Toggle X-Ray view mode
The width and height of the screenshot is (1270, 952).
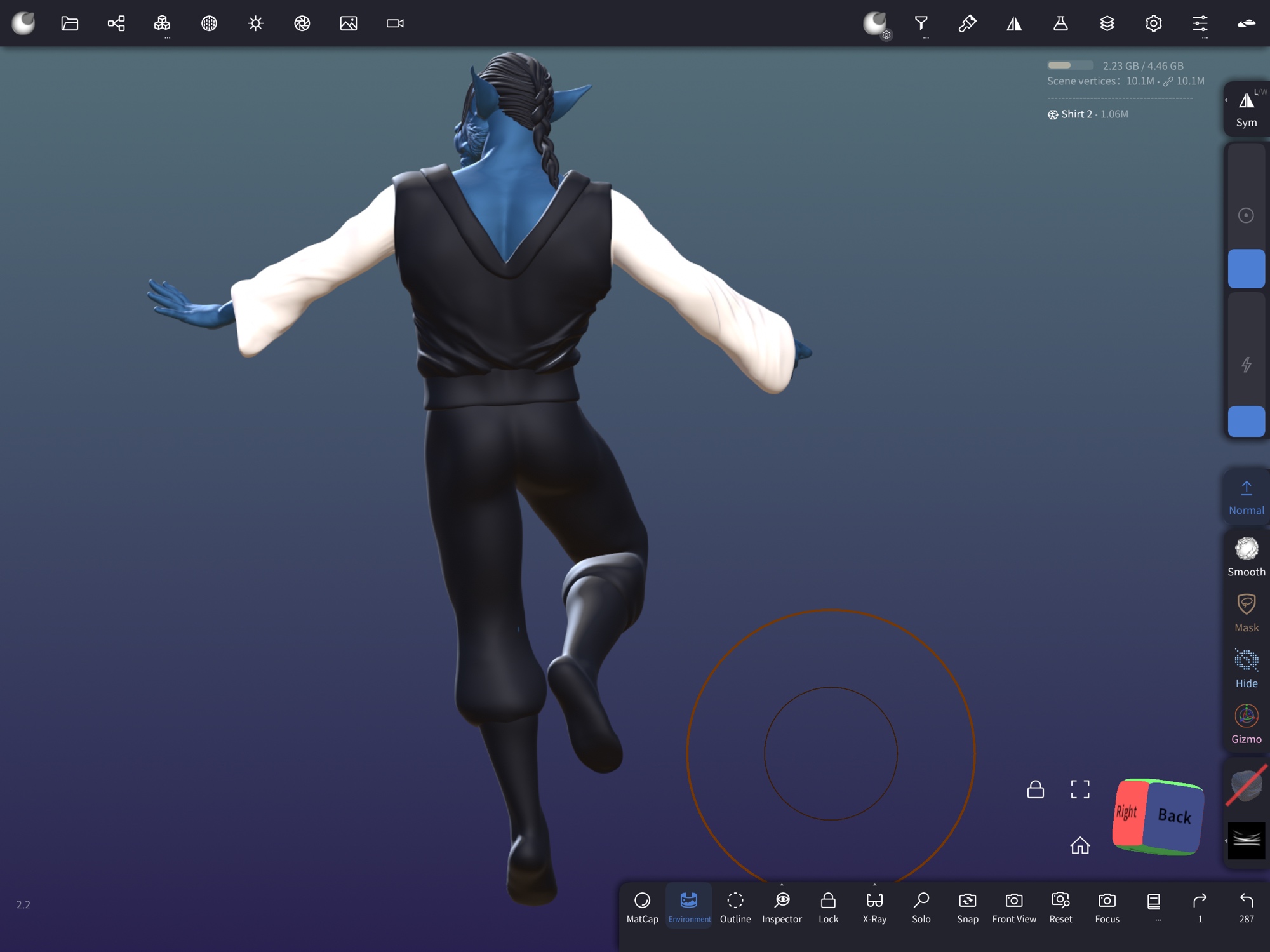[874, 906]
